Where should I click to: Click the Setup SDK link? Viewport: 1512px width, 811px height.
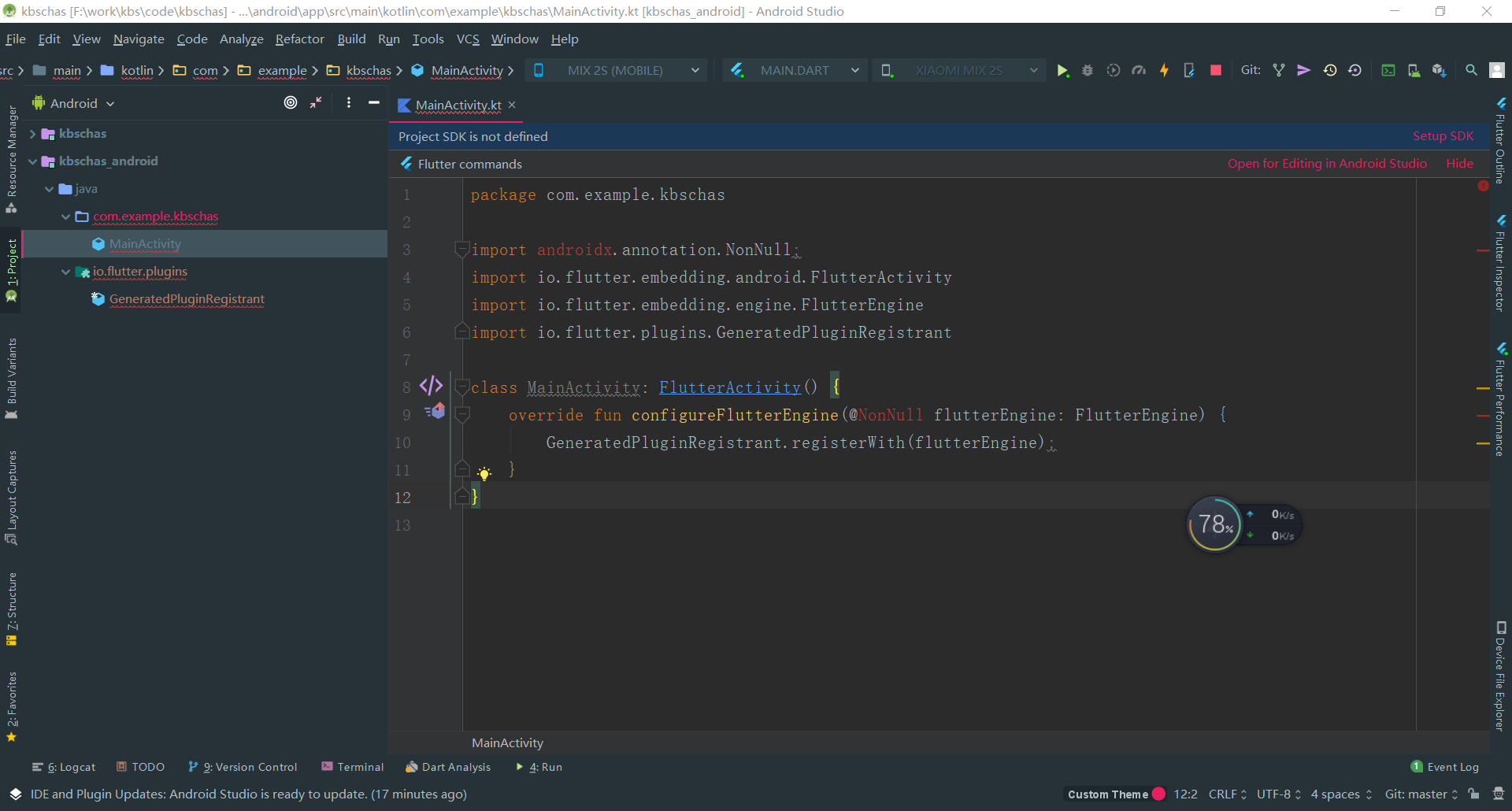(x=1443, y=136)
